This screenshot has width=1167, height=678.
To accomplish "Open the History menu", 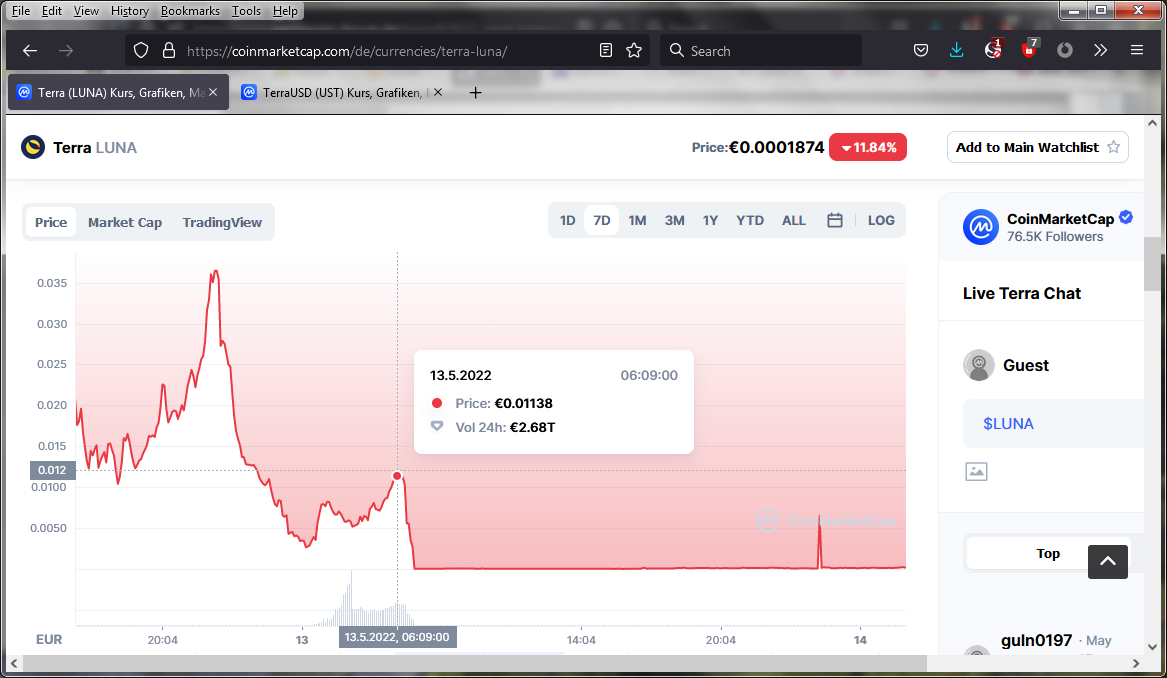I will (130, 10).
